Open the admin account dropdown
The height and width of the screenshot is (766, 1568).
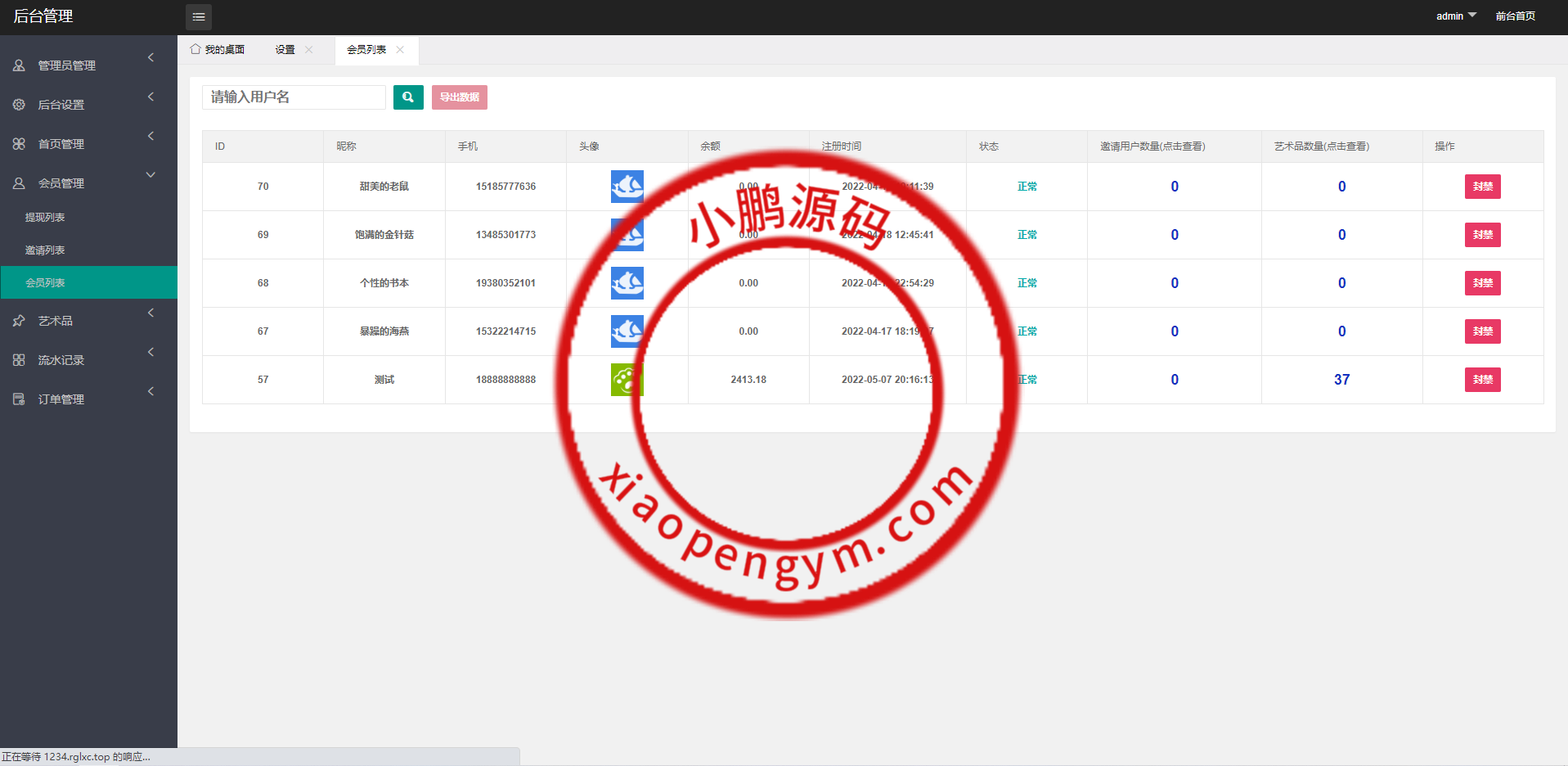click(x=1456, y=16)
